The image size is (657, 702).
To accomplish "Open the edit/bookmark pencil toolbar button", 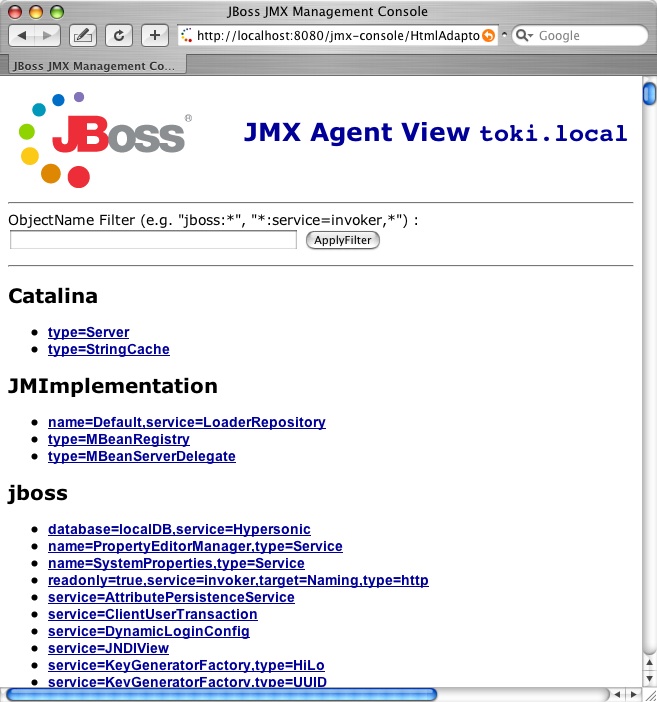I will 83,35.
